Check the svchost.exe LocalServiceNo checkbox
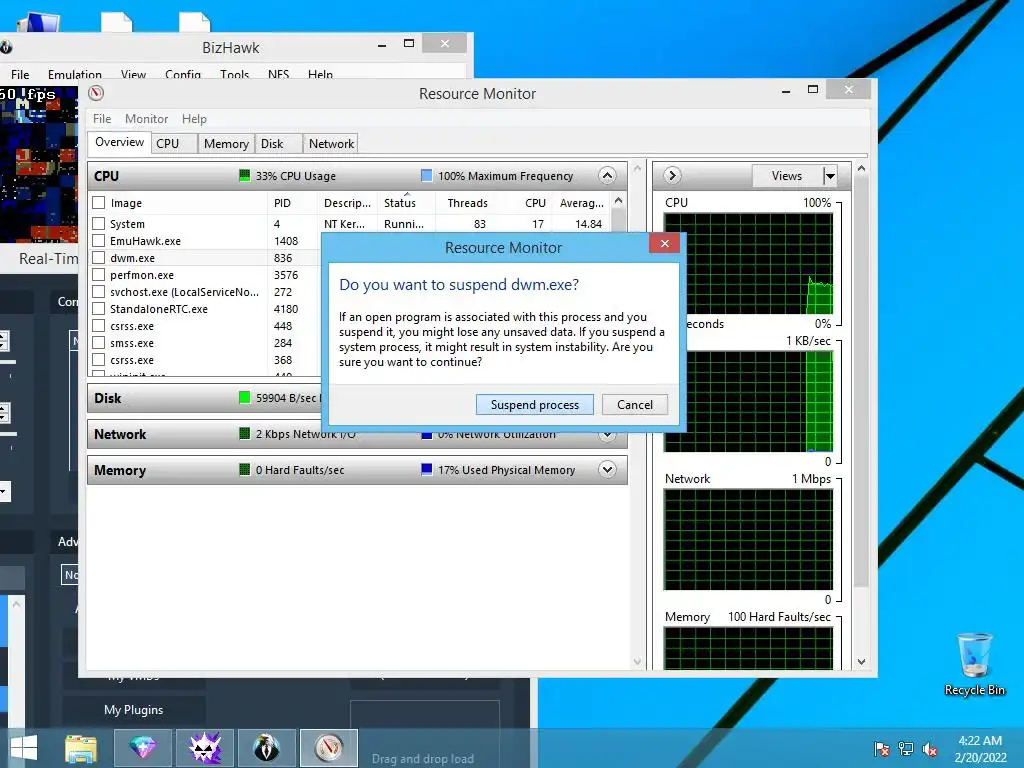This screenshot has width=1024, height=768. [x=99, y=291]
